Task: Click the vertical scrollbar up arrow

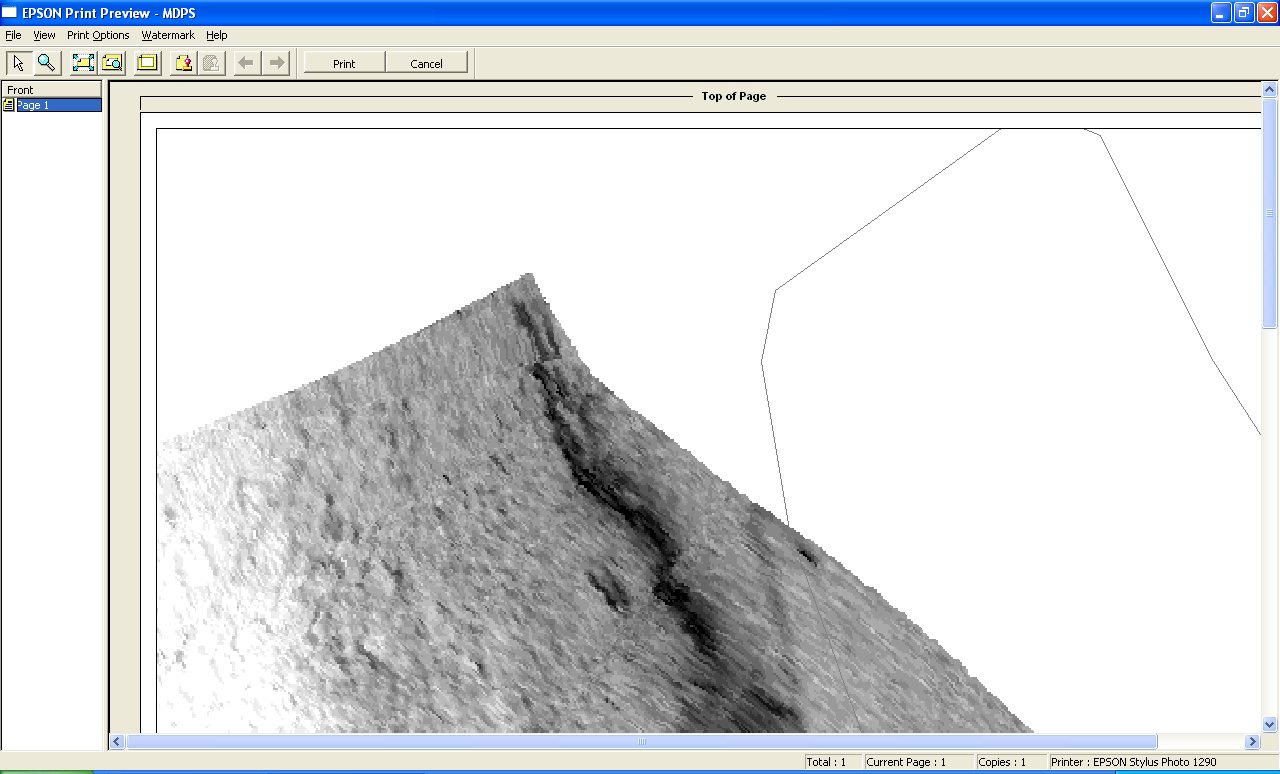Action: 1270,90
